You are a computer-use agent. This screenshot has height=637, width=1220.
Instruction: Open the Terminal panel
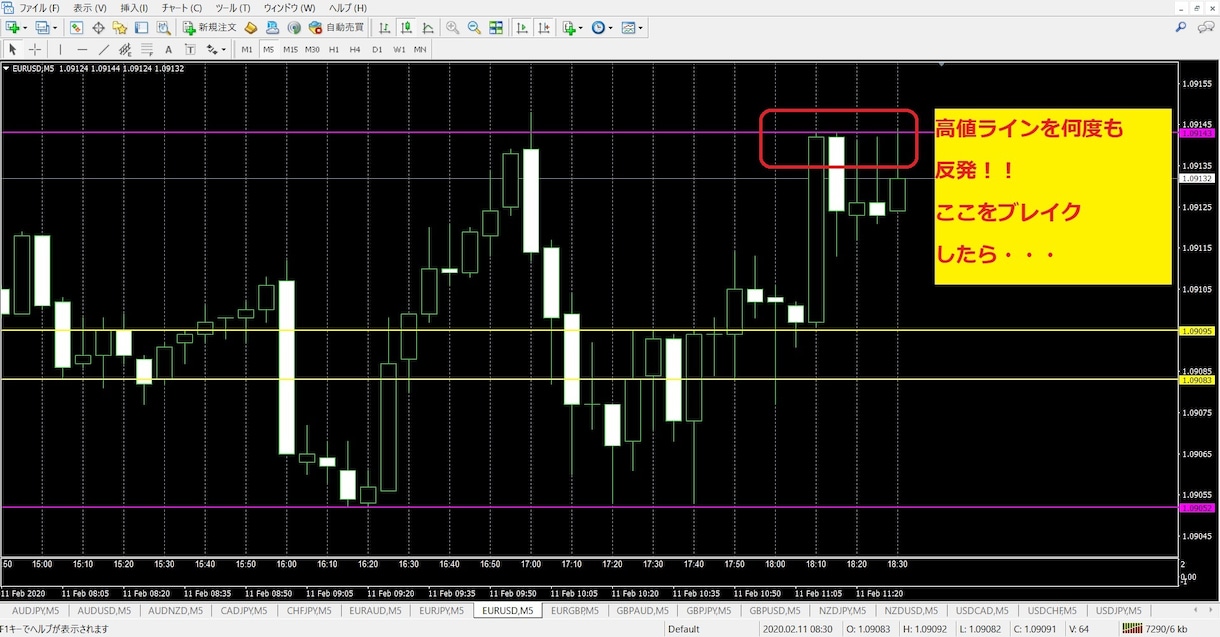(141, 28)
